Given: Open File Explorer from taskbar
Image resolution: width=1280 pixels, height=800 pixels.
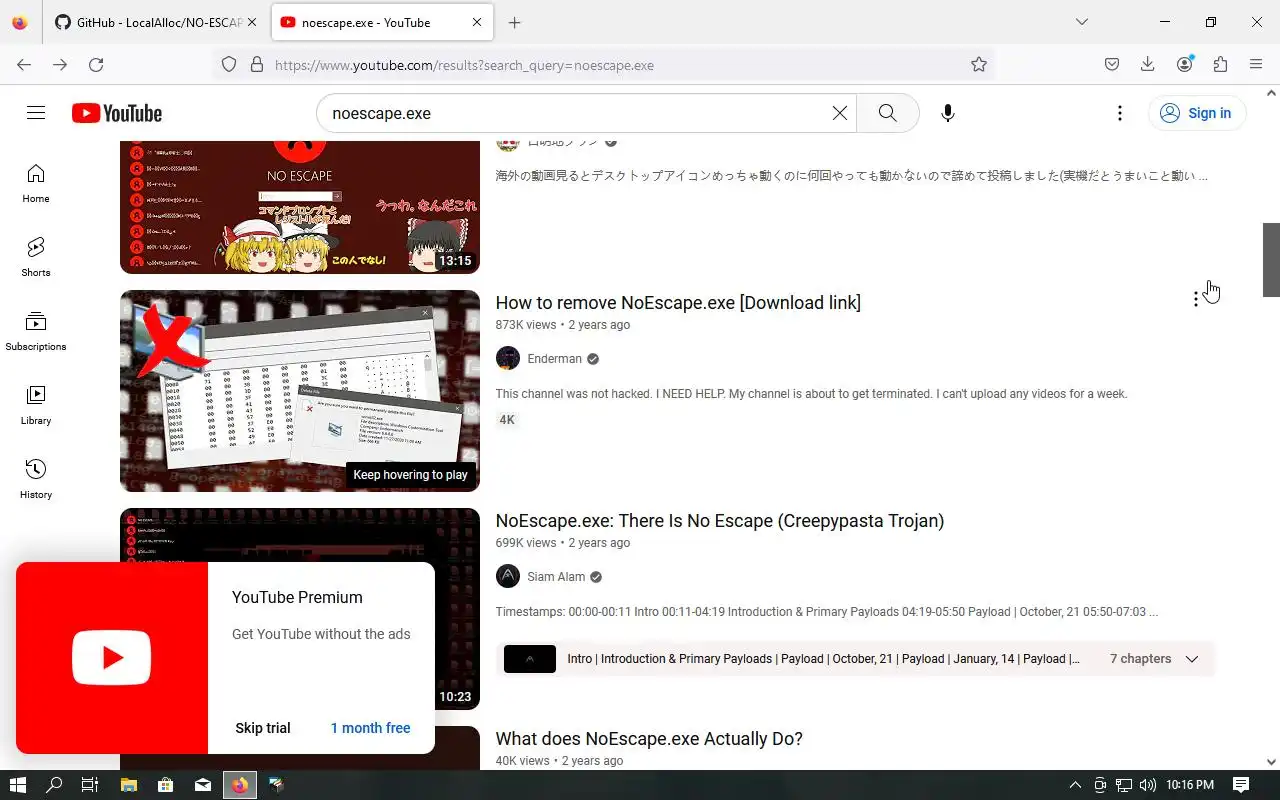Looking at the screenshot, I should pos(128,785).
